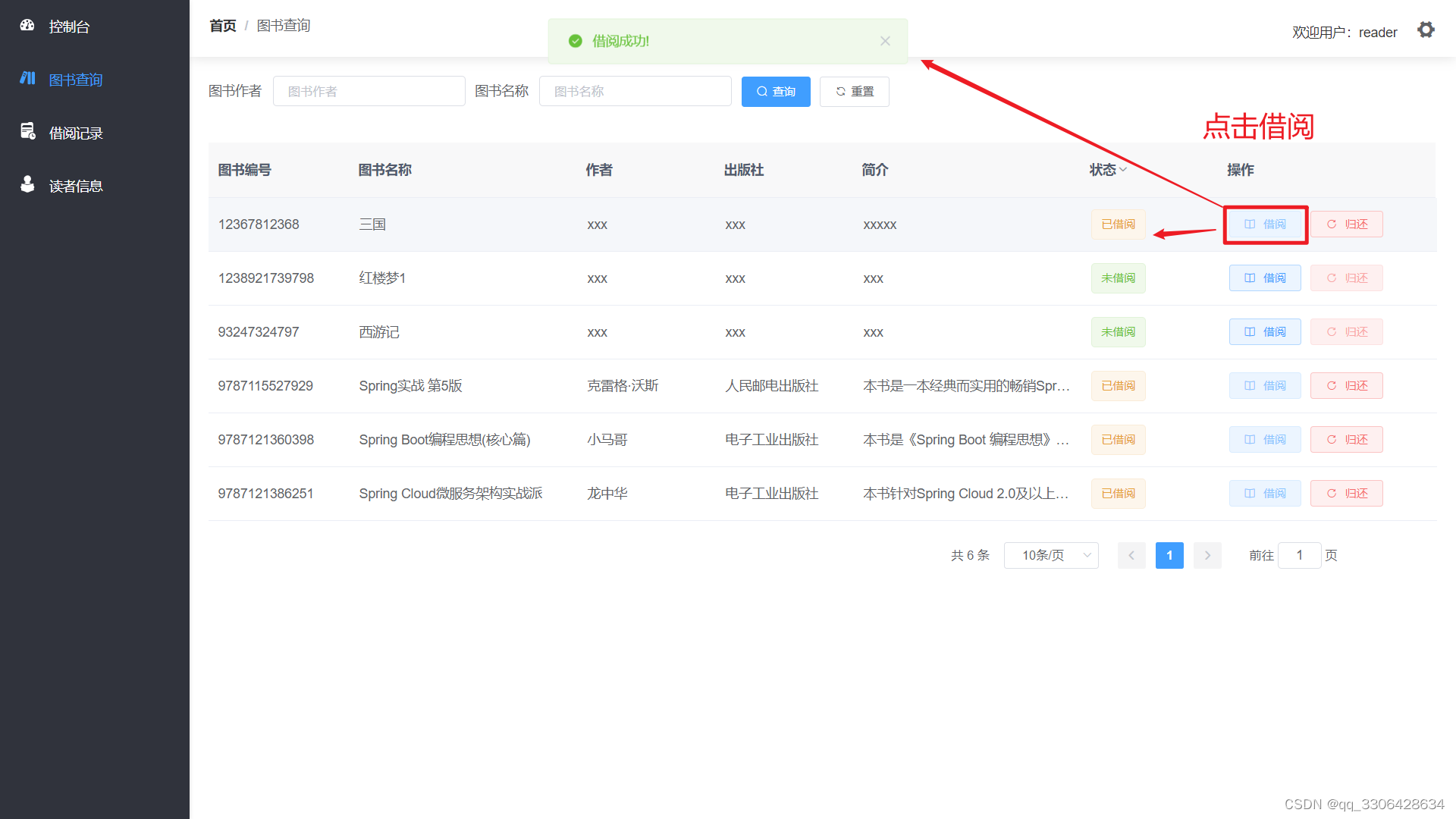Focus the 图书名称 input field
The height and width of the screenshot is (819, 1456).
(635, 91)
